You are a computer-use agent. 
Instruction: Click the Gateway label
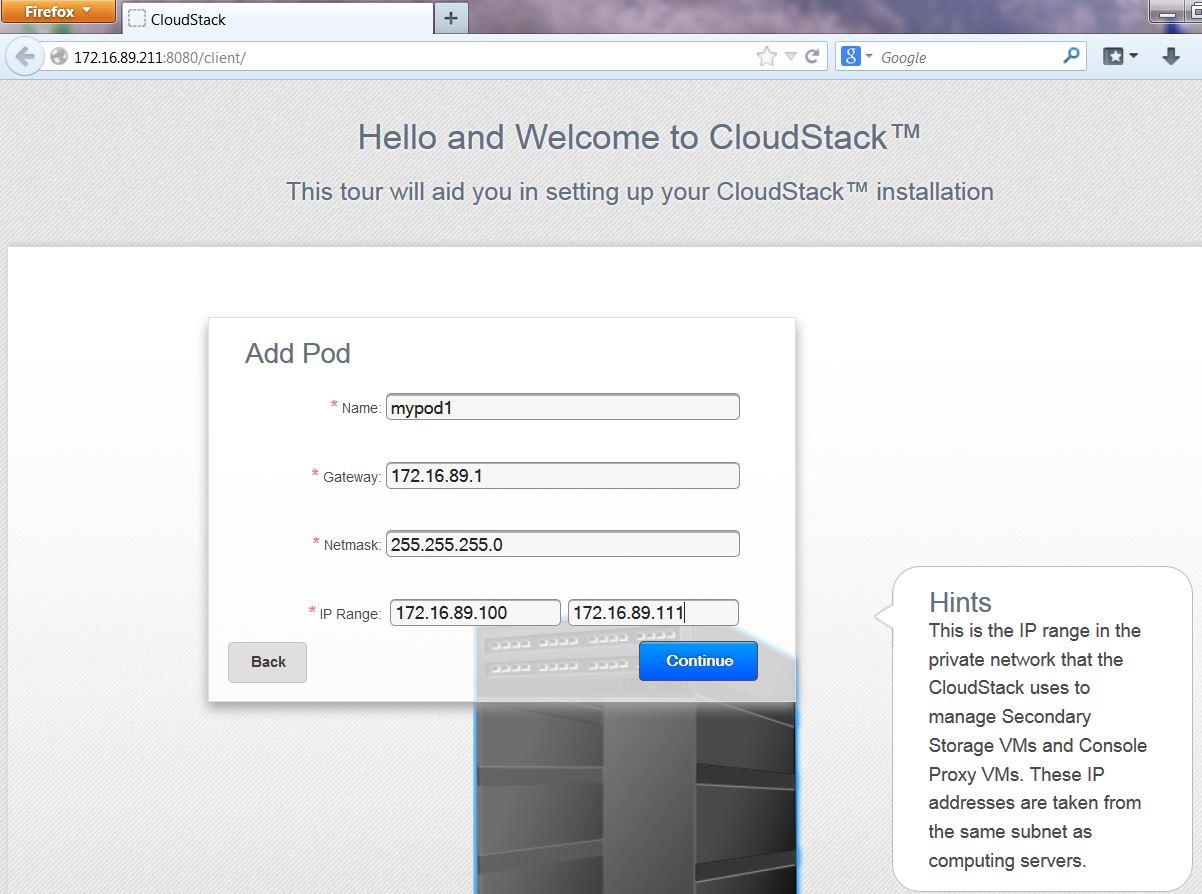pos(352,477)
